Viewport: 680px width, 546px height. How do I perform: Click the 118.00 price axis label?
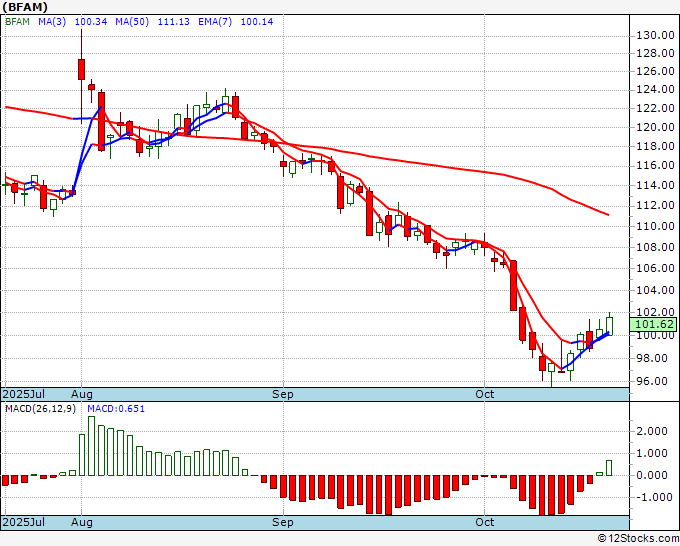tap(655, 146)
